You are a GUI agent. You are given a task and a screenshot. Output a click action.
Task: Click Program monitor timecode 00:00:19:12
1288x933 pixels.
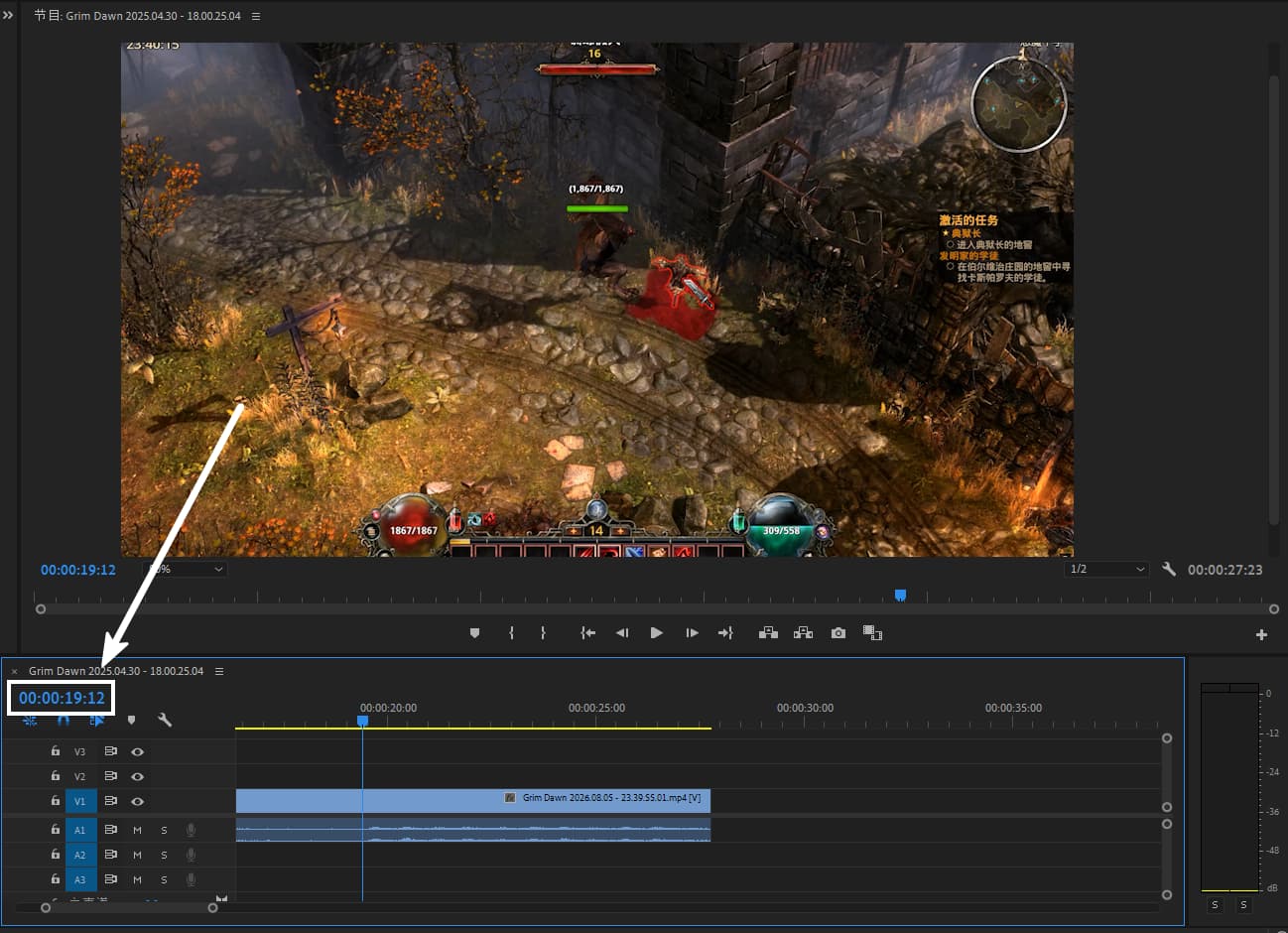[x=78, y=570]
